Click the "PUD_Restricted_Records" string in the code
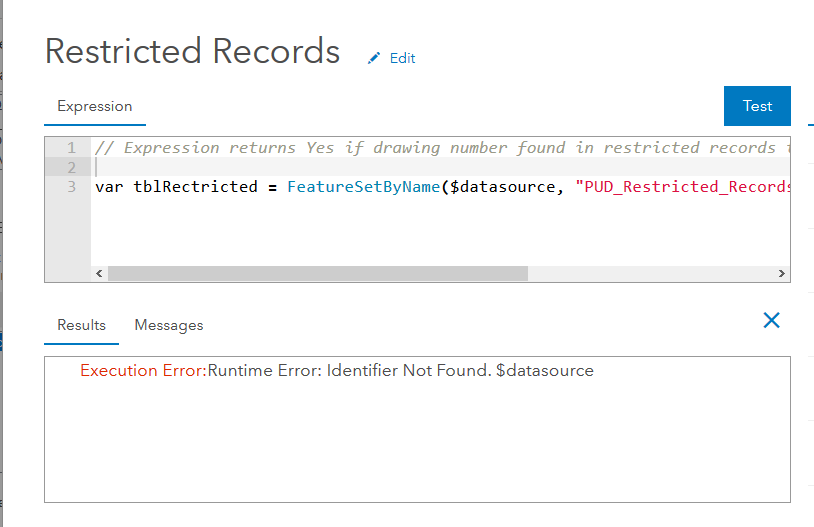The image size is (814, 527). pyautogui.click(x=682, y=187)
